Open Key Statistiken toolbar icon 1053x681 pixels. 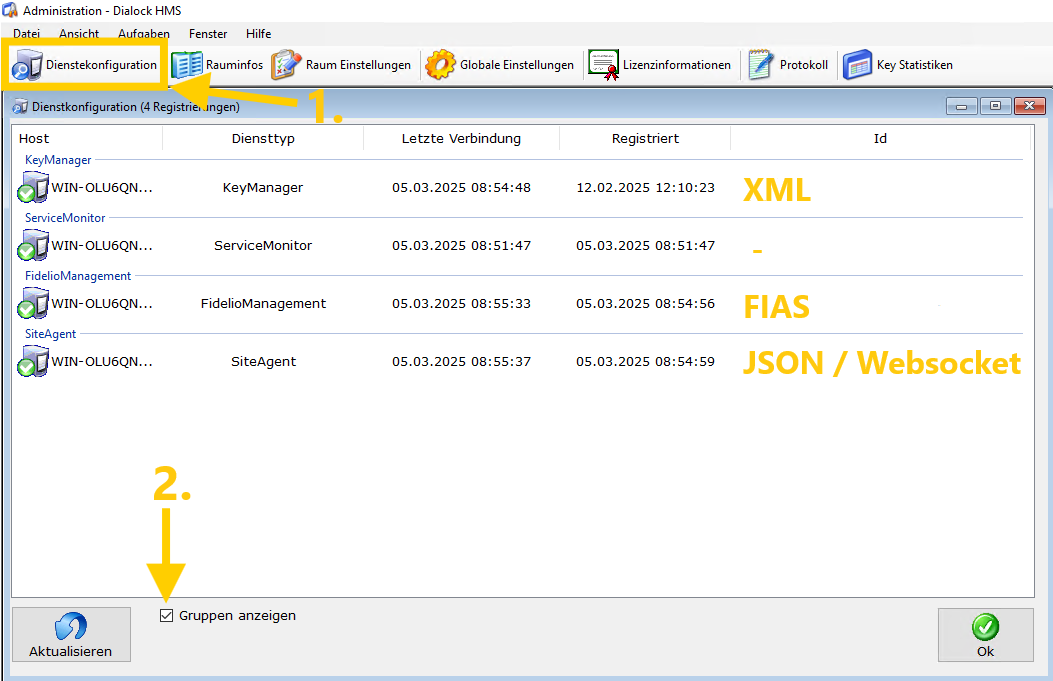(858, 65)
